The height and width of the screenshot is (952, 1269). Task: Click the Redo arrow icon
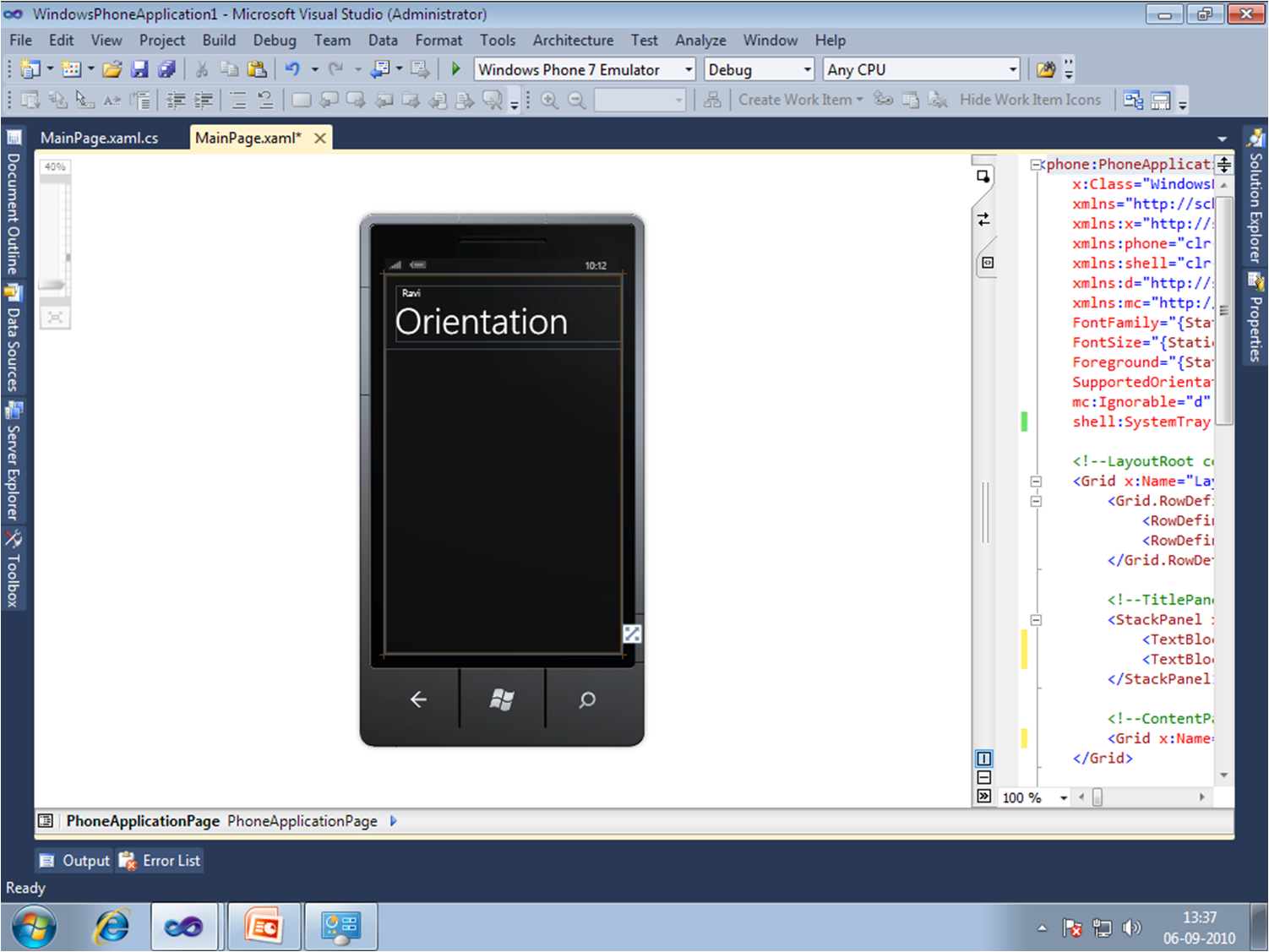click(x=336, y=69)
